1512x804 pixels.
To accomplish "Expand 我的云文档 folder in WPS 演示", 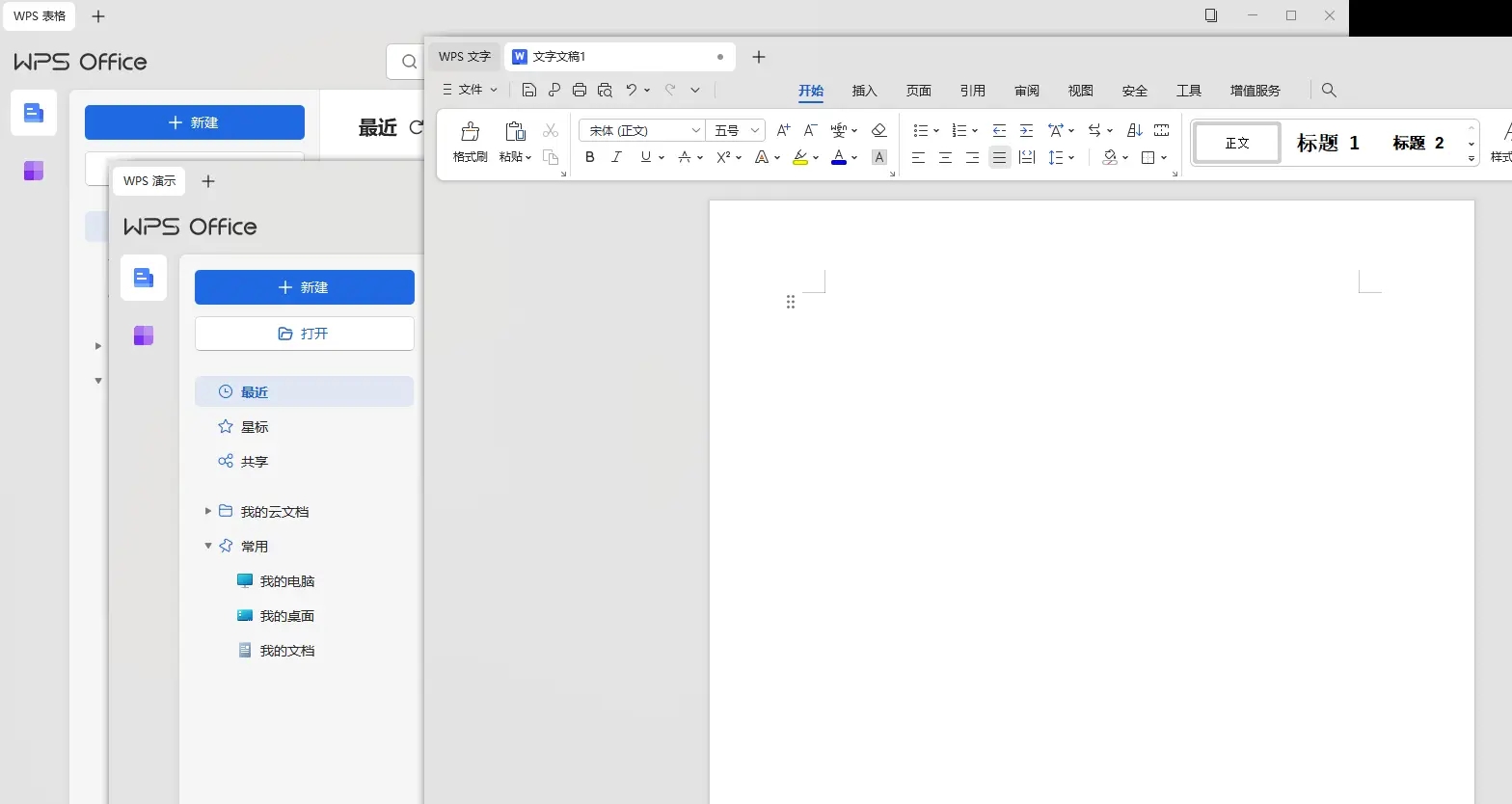I will pos(208,511).
